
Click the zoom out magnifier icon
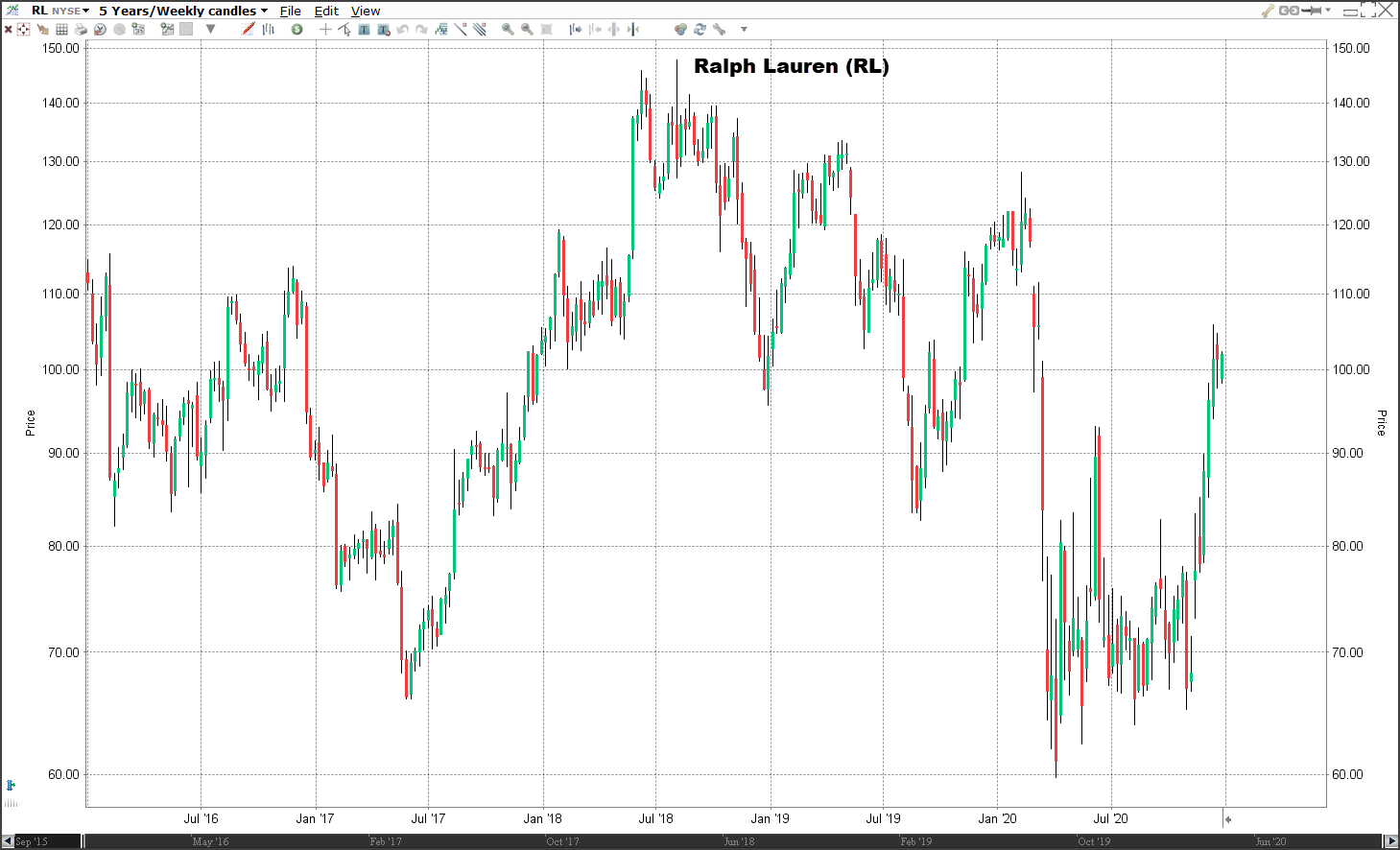(x=527, y=30)
